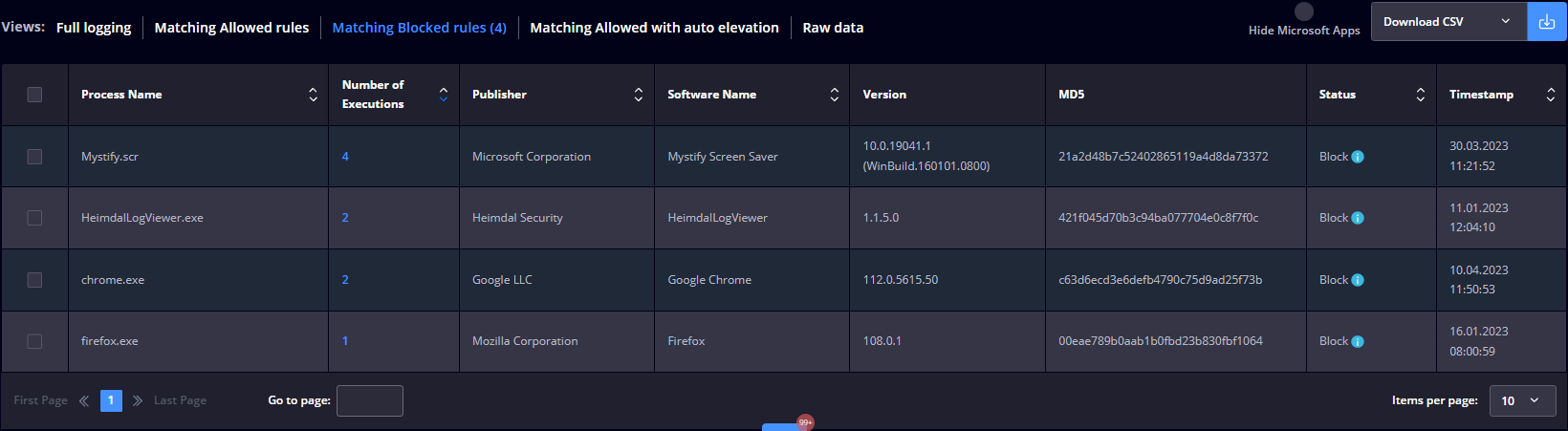Click MD5 hash 00eae789b0aab1b0fbd23b830fbf1064
This screenshot has width=1568, height=431.
point(1161,341)
